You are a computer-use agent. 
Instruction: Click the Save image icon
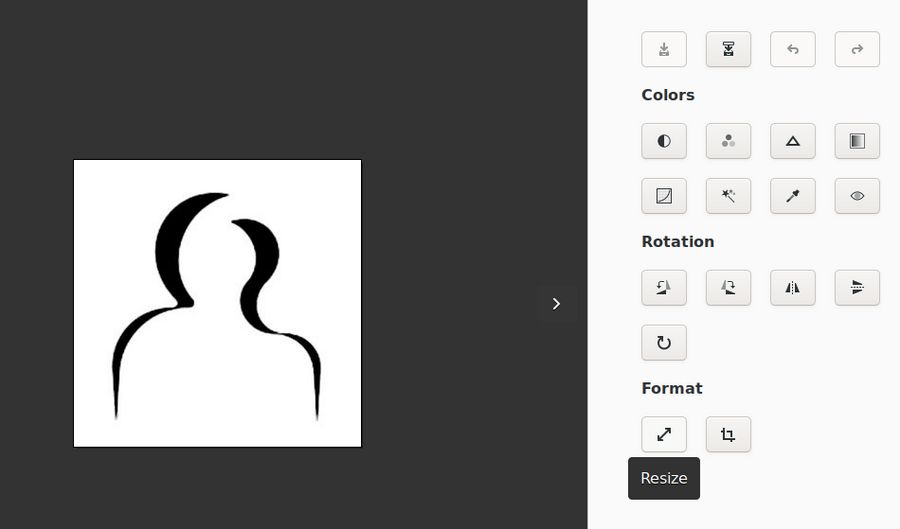pos(664,49)
